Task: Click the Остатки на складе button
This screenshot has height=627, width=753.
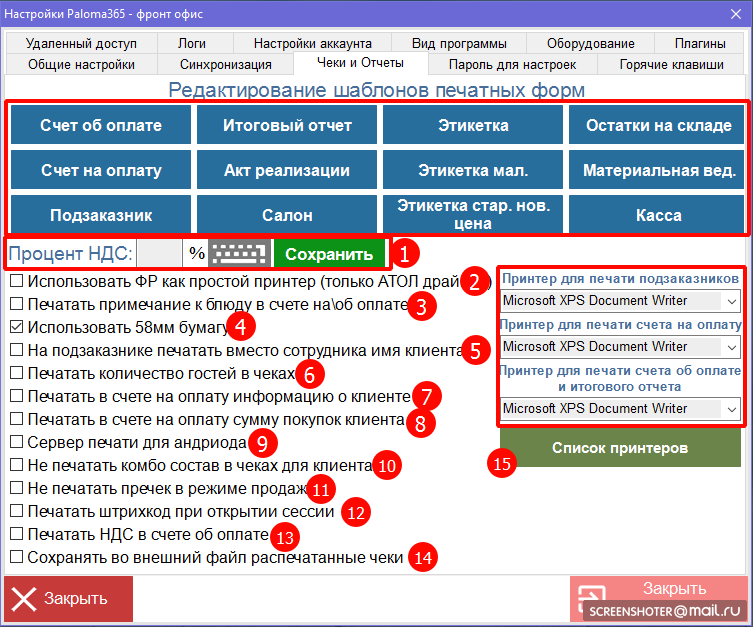Action: click(x=658, y=126)
